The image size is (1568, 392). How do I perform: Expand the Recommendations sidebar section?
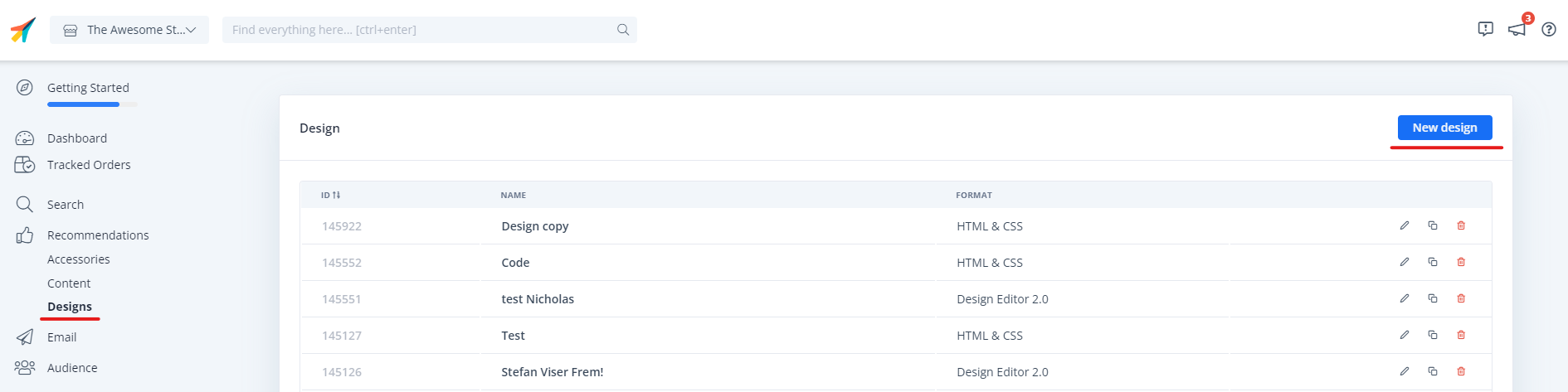pyautogui.click(x=98, y=235)
